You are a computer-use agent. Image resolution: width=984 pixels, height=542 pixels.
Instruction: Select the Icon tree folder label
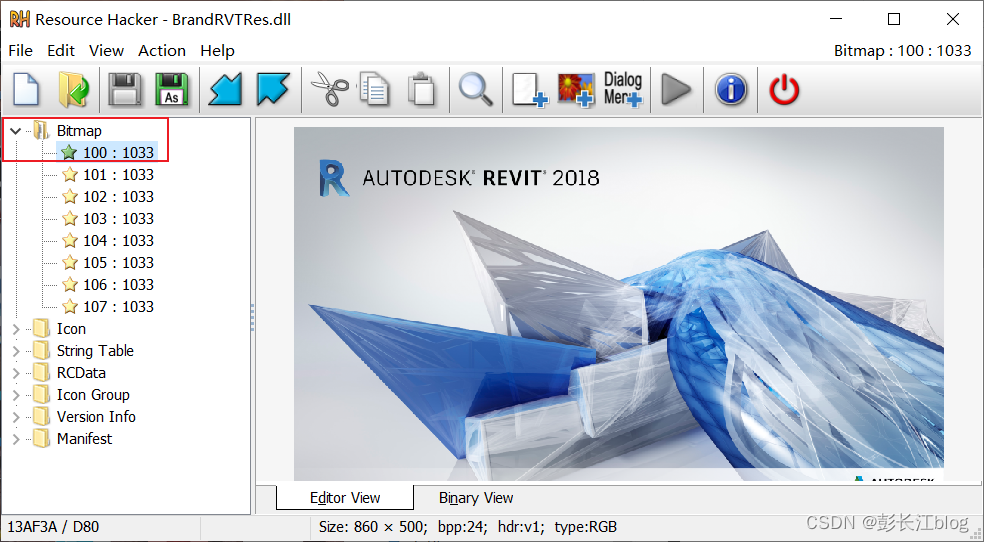71,329
